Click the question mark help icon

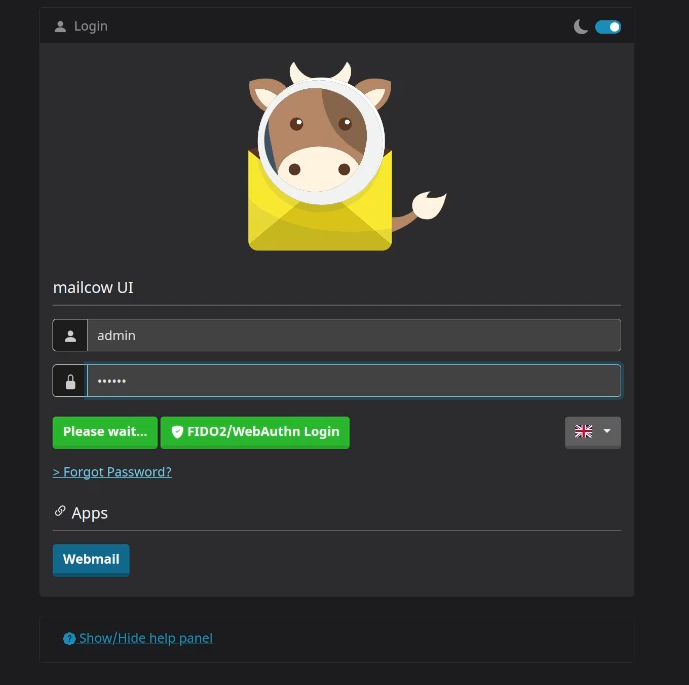point(69,638)
